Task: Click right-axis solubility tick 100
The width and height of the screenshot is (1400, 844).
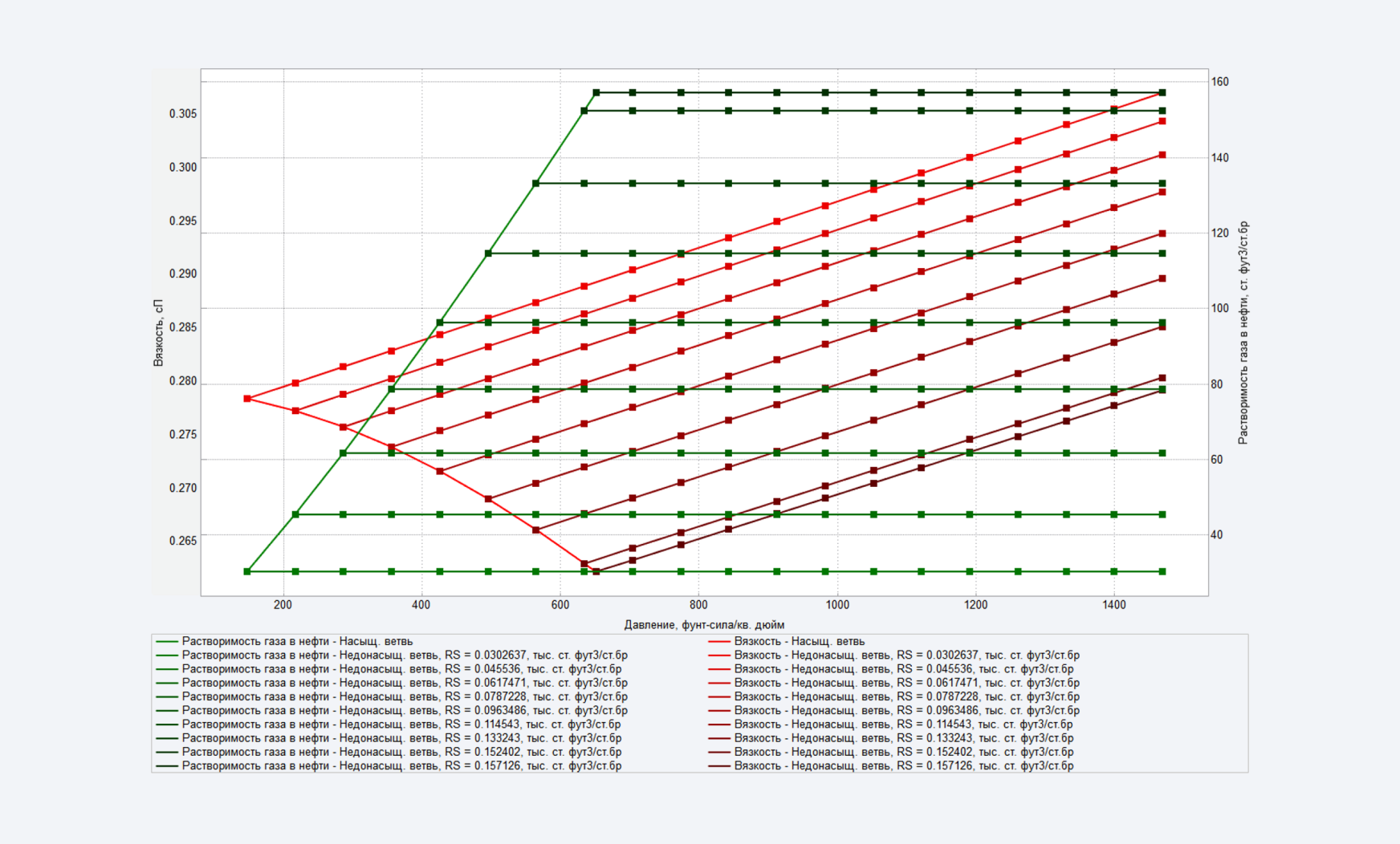Action: [x=1219, y=309]
